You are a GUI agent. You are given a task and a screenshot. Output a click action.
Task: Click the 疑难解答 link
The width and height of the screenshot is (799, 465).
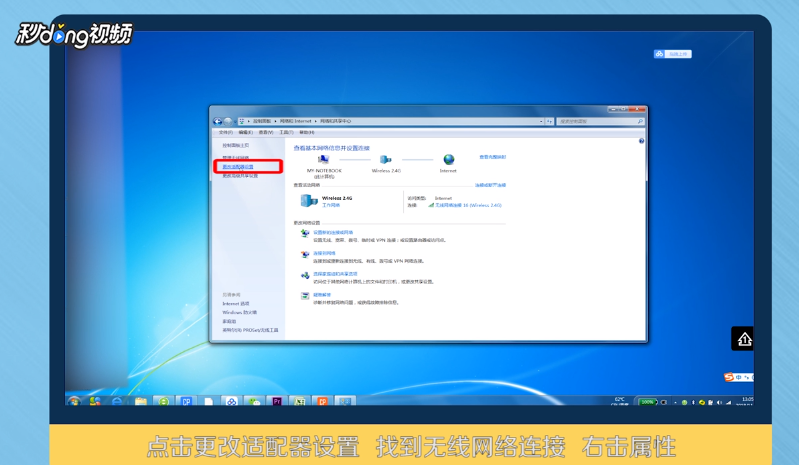click(x=322, y=295)
